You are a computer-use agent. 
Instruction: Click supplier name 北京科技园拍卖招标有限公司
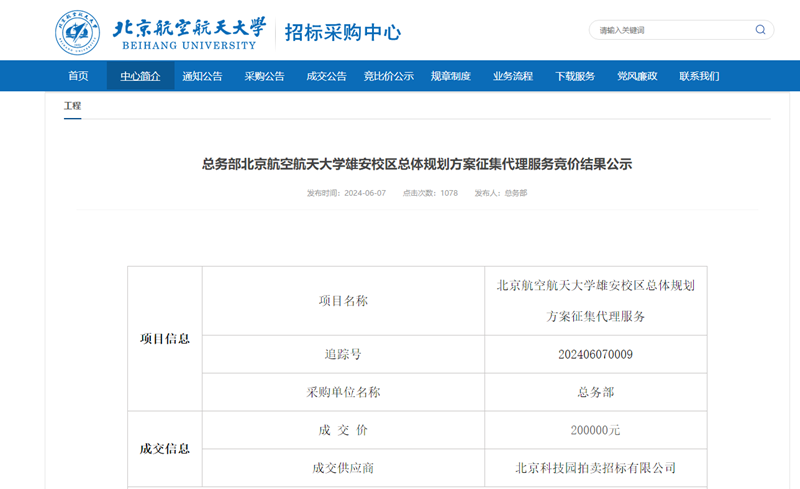tap(595, 467)
